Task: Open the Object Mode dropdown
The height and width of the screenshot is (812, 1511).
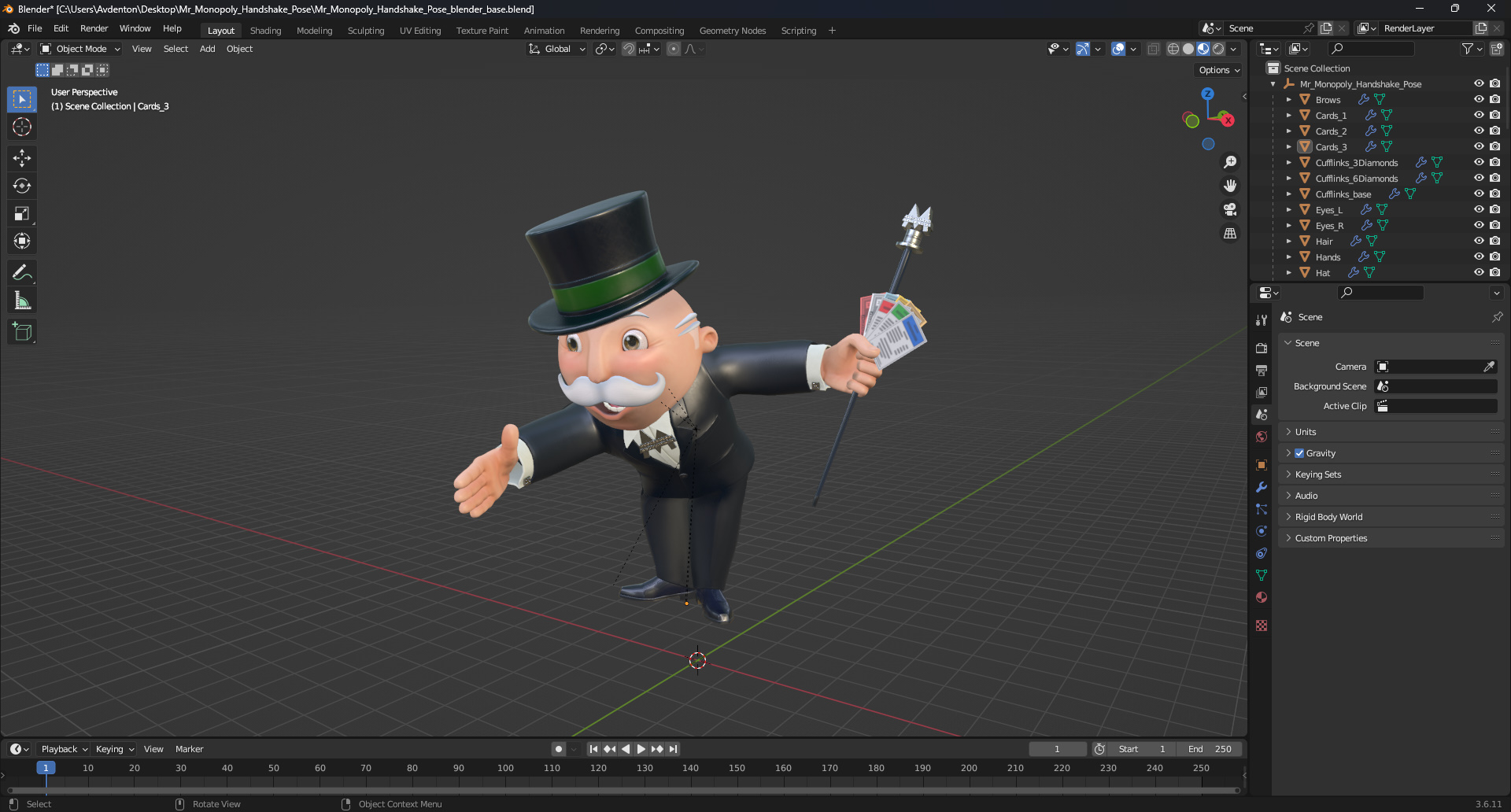Action: click(x=80, y=49)
